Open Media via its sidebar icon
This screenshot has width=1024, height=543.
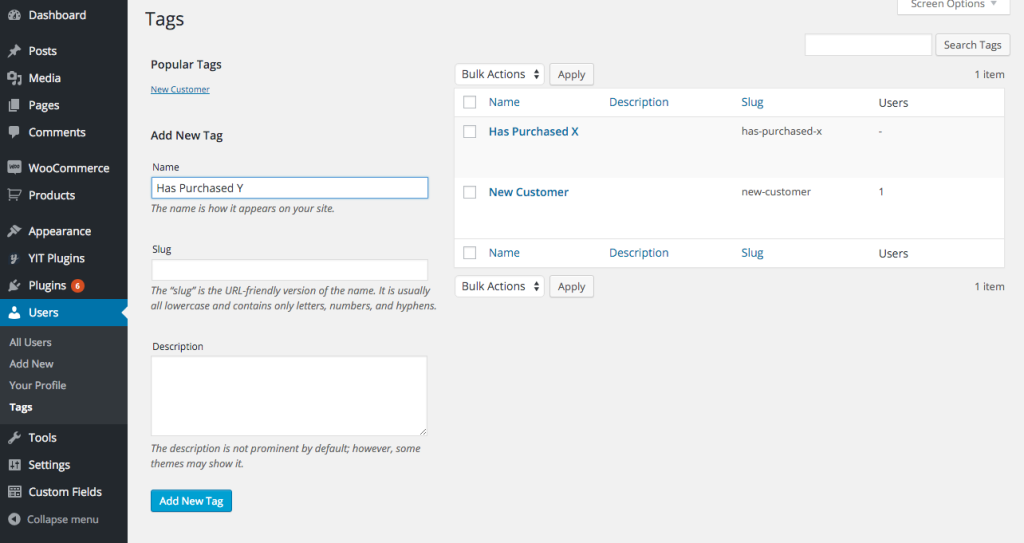(x=14, y=78)
